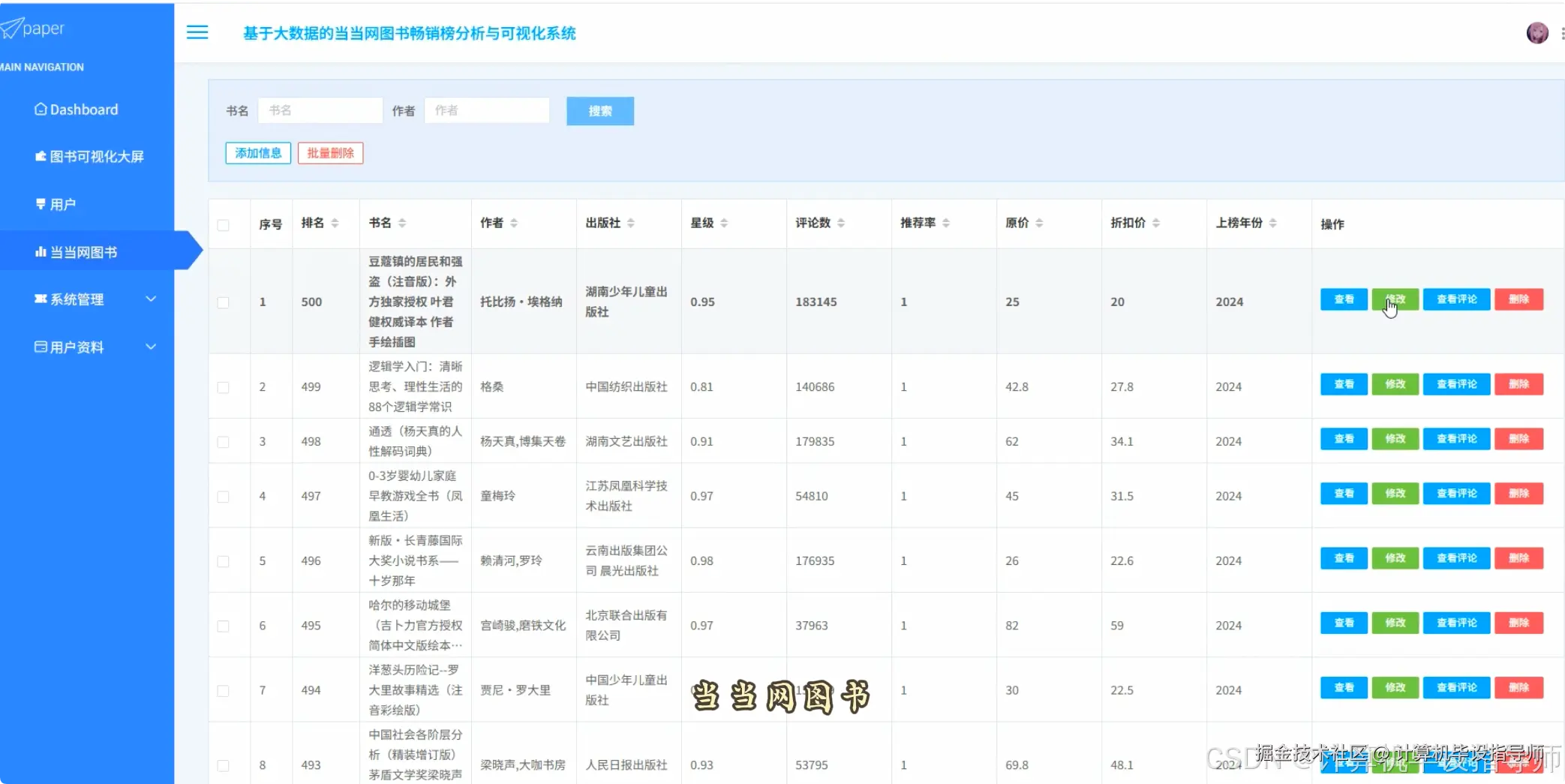Click the 添加信息 button
The height and width of the screenshot is (784, 1565).
(258, 153)
